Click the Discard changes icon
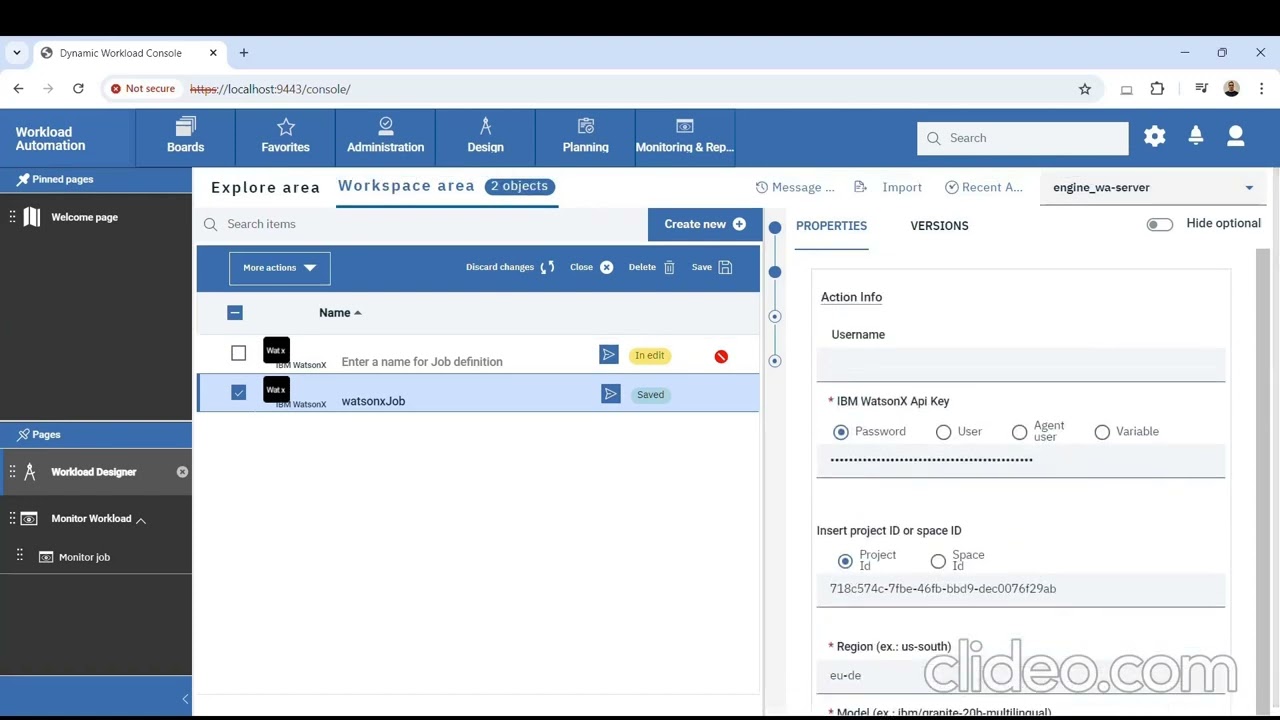The image size is (1280, 720). [547, 267]
